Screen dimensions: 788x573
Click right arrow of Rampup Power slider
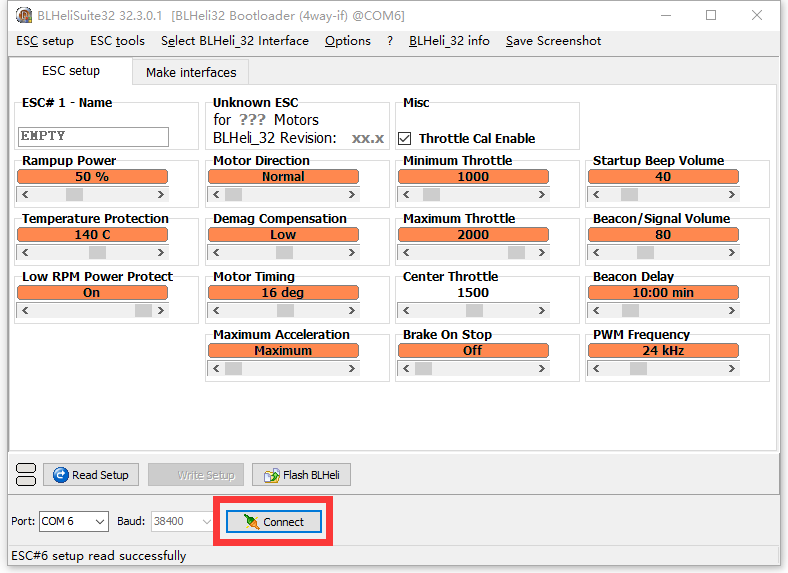(161, 195)
